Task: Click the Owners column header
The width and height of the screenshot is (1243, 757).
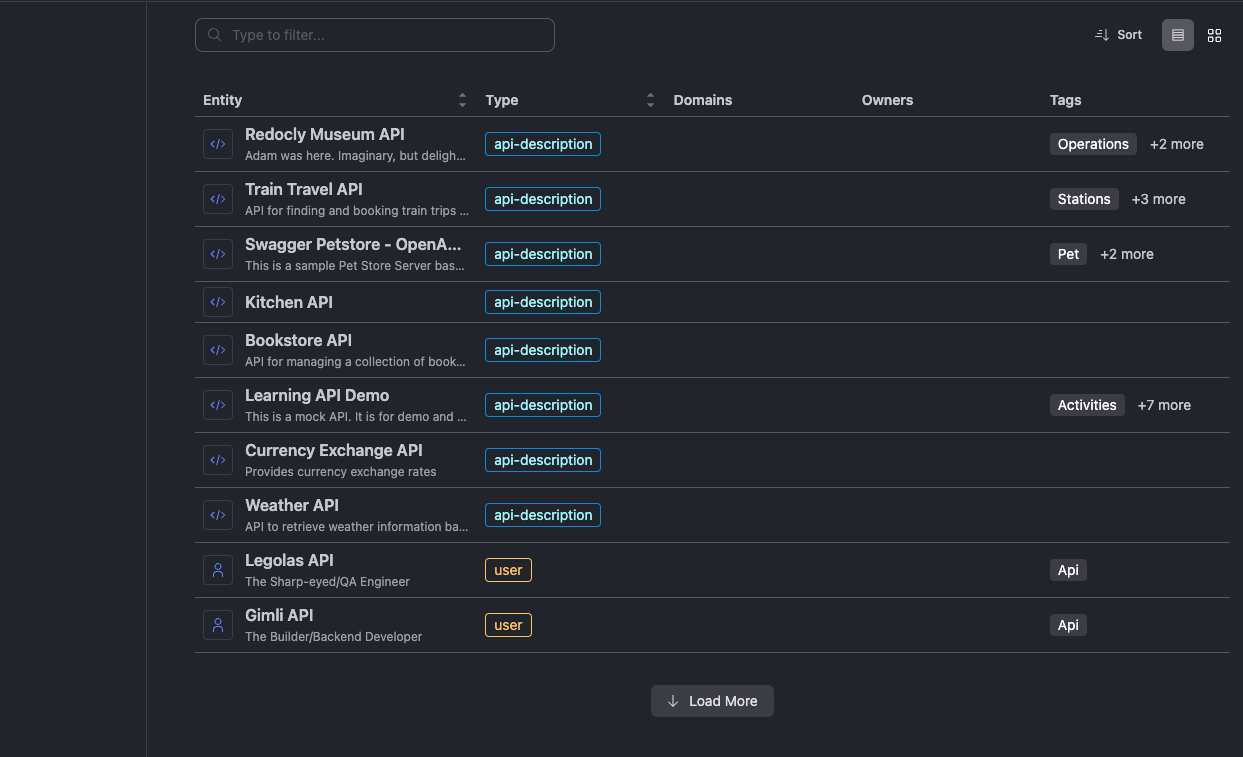Action: tap(887, 100)
